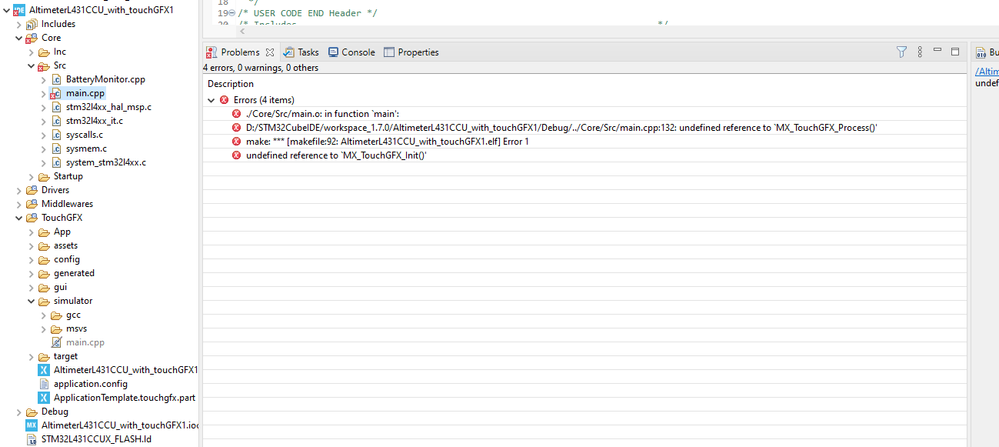Expand the Inc folder
The width and height of the screenshot is (999, 447).
pyautogui.click(x=31, y=52)
